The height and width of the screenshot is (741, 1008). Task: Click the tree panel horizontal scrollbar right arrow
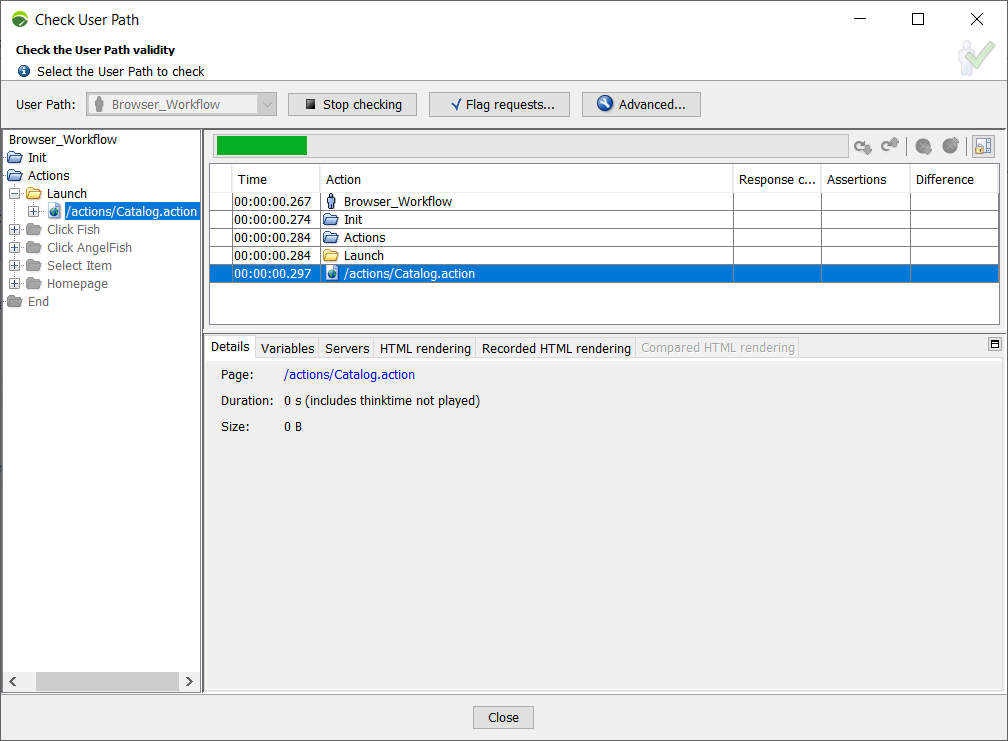pyautogui.click(x=189, y=681)
